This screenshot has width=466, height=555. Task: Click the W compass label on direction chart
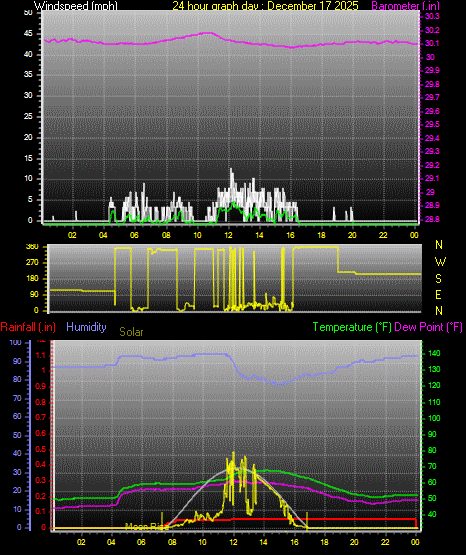440,262
